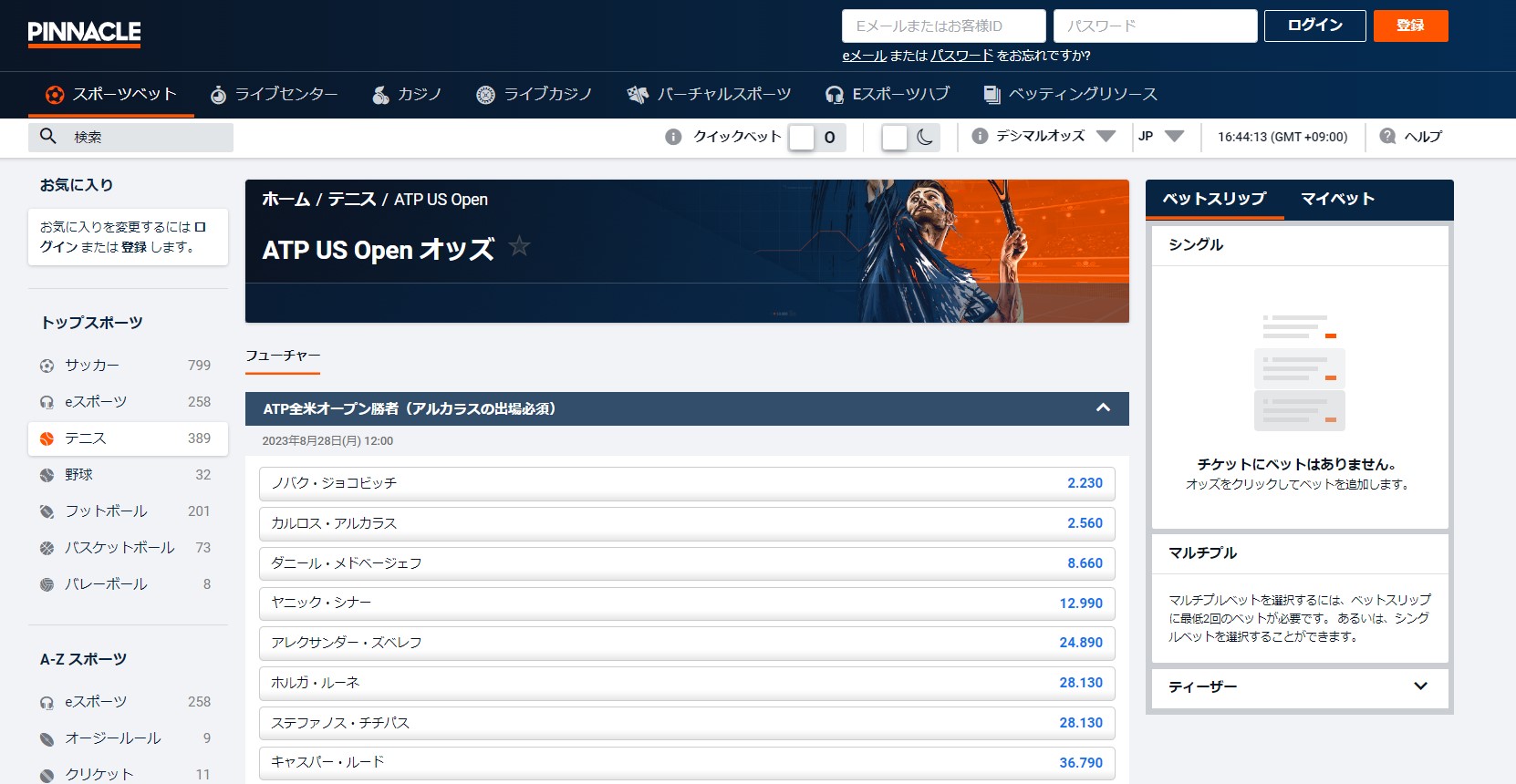1516x784 pixels.
Task: Expand the teaser section
Action: pos(1420,686)
